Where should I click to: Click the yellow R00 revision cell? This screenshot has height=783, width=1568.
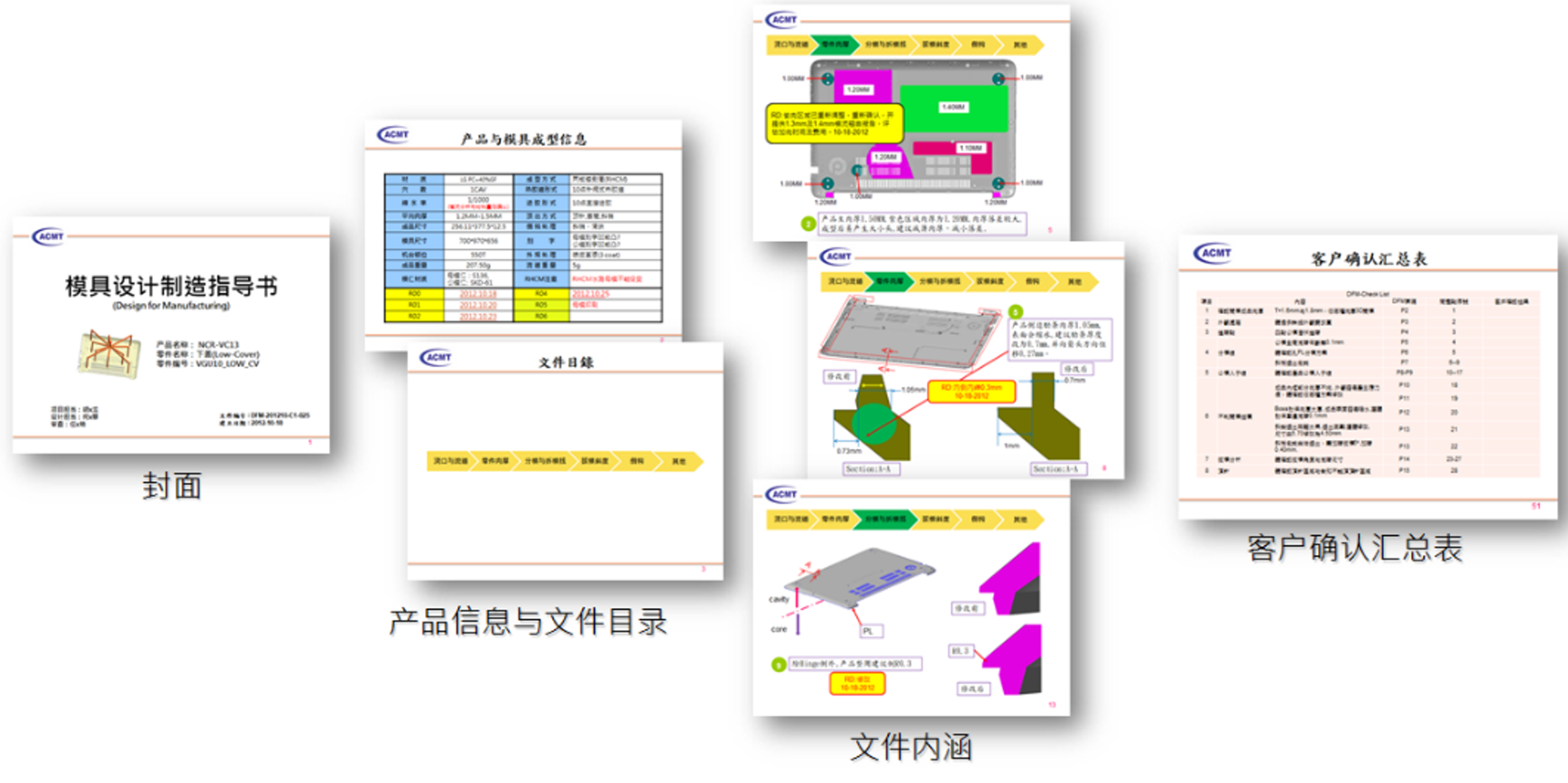point(414,294)
